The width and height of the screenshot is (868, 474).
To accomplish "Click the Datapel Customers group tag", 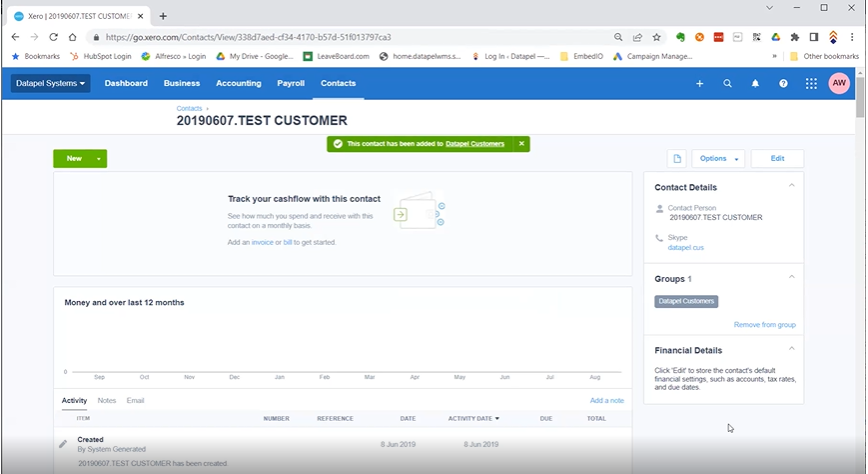I will (x=686, y=301).
